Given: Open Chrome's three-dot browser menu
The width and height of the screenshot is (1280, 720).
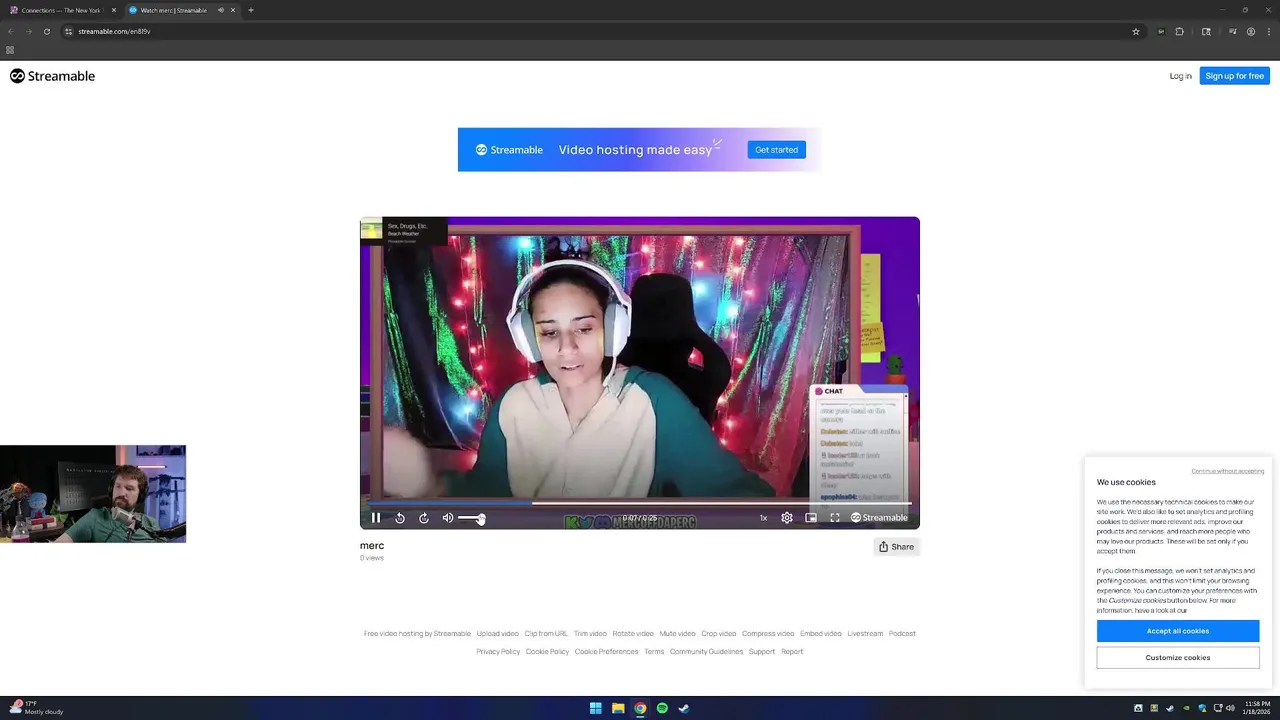Looking at the screenshot, I should (1269, 31).
